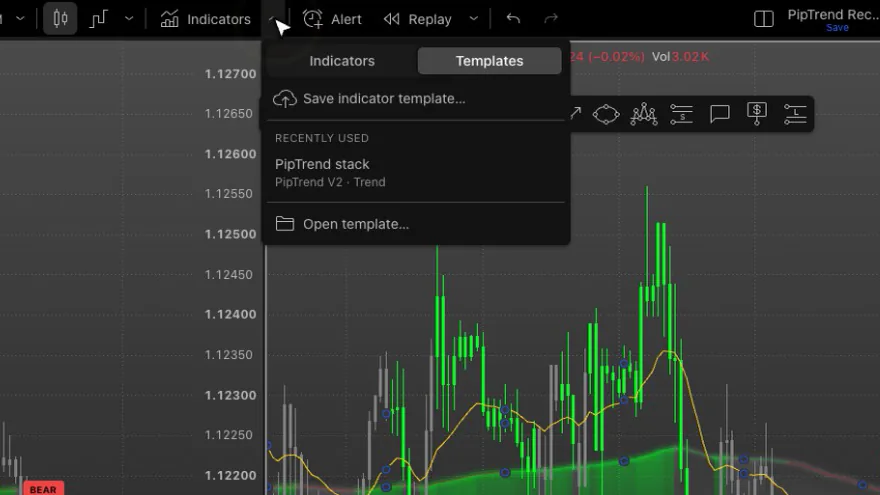Choose the step line chart style icon

point(98,19)
